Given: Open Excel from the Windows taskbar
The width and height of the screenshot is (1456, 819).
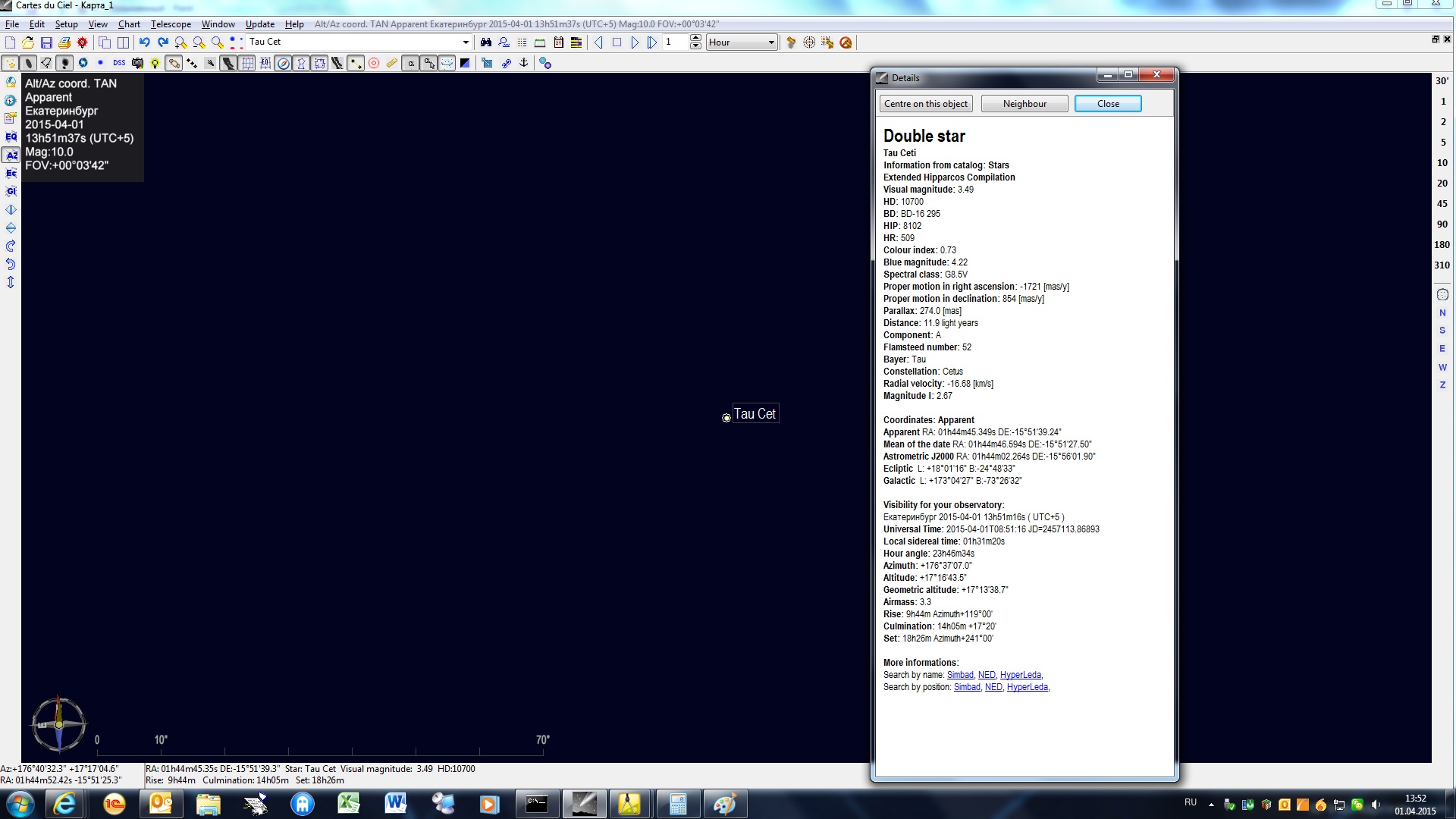Looking at the screenshot, I should (348, 804).
